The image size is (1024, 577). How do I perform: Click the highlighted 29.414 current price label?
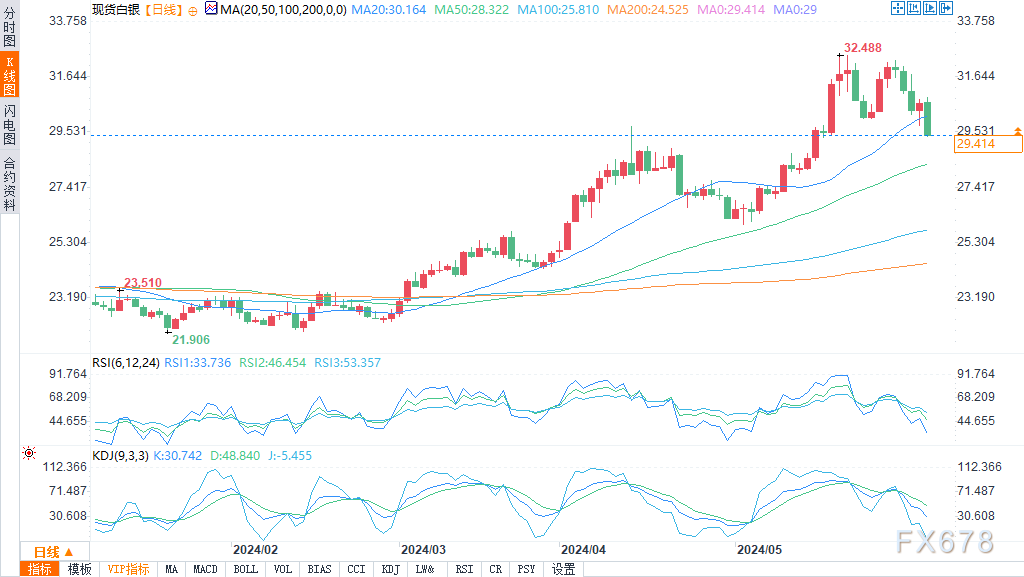tap(987, 145)
